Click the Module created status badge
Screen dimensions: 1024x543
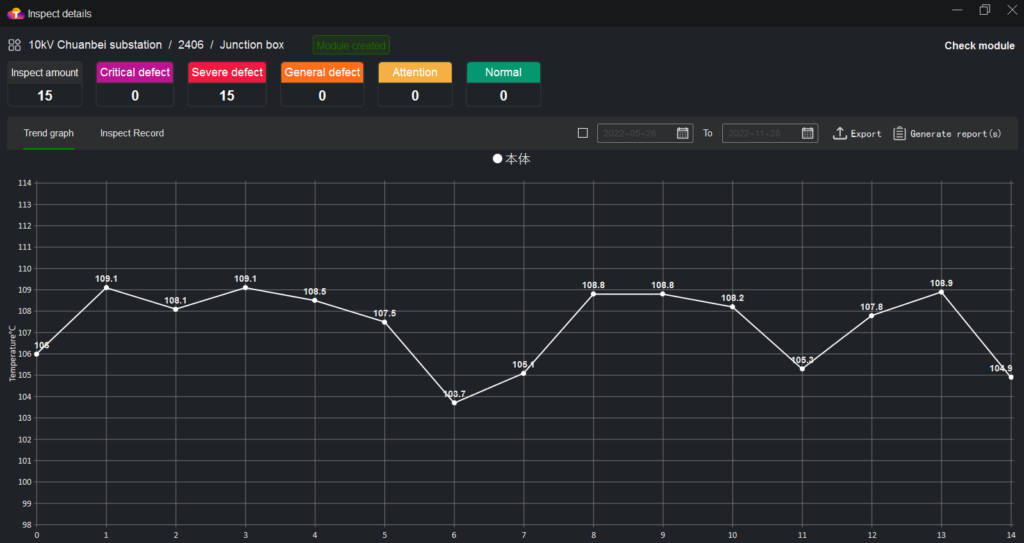[x=351, y=46]
